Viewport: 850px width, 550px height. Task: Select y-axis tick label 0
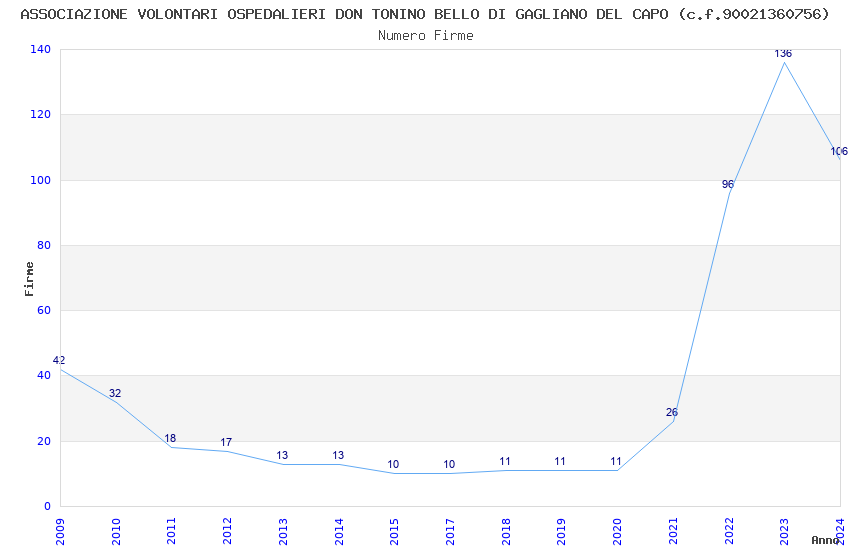pyautogui.click(x=47, y=506)
